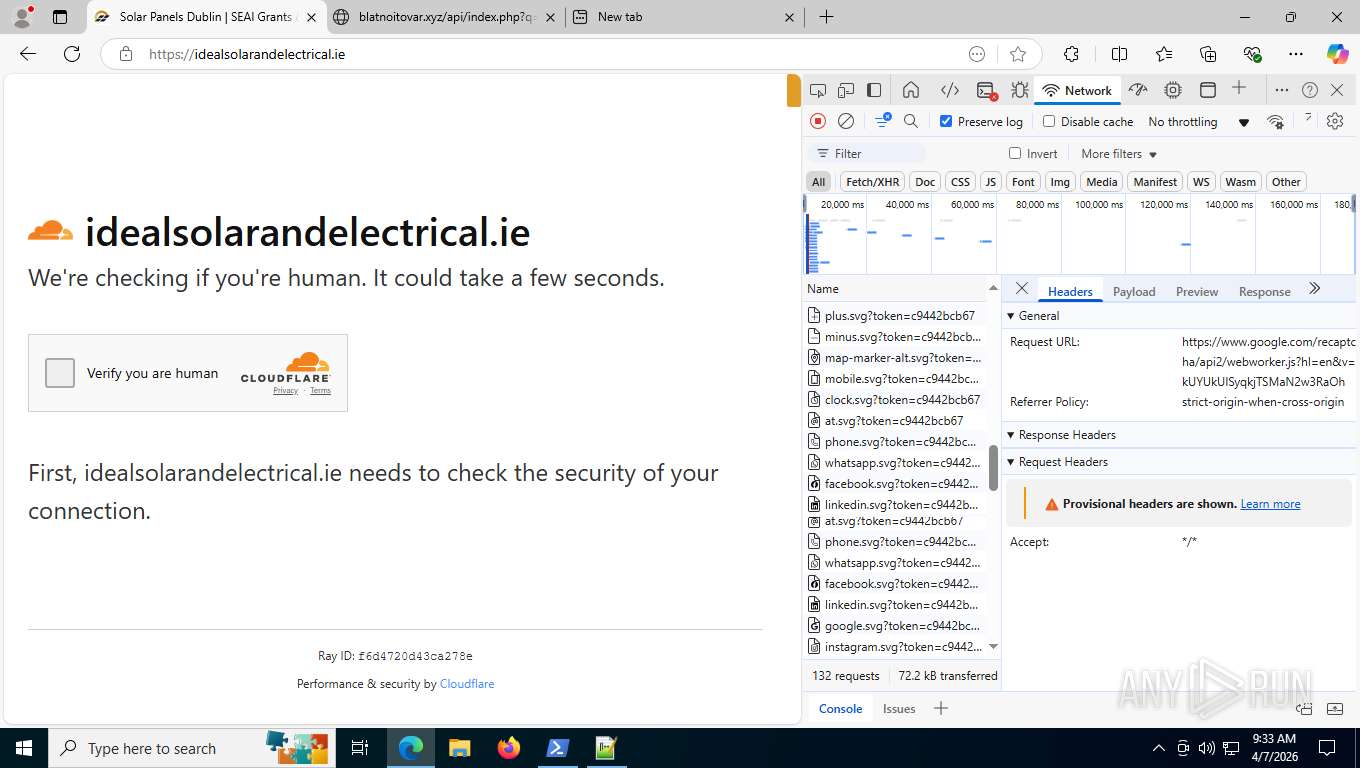Open the Performance gauge icon panel
The height and width of the screenshot is (768, 1360).
coord(1138,90)
